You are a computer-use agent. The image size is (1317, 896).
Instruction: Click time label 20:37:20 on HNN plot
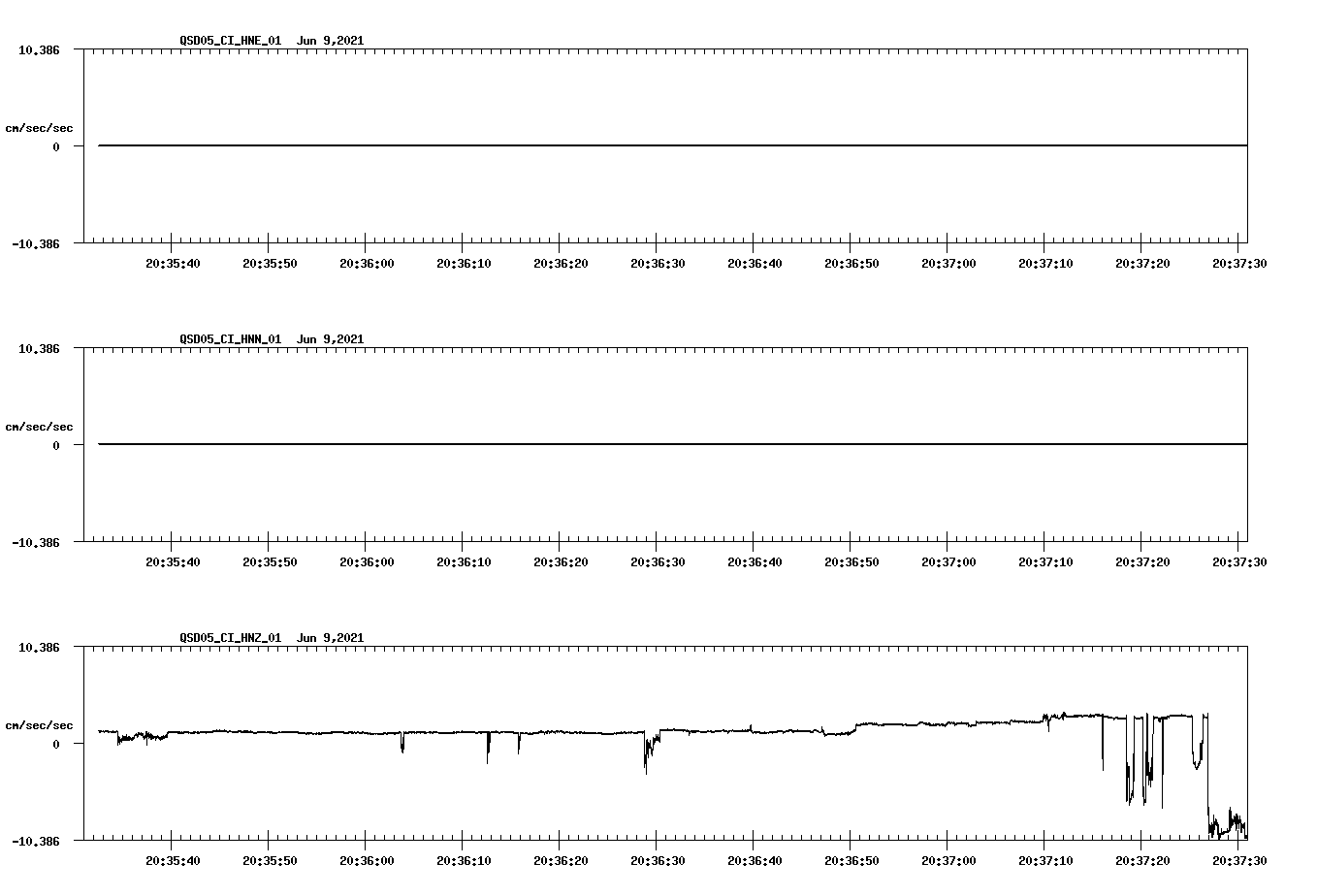1142,561
